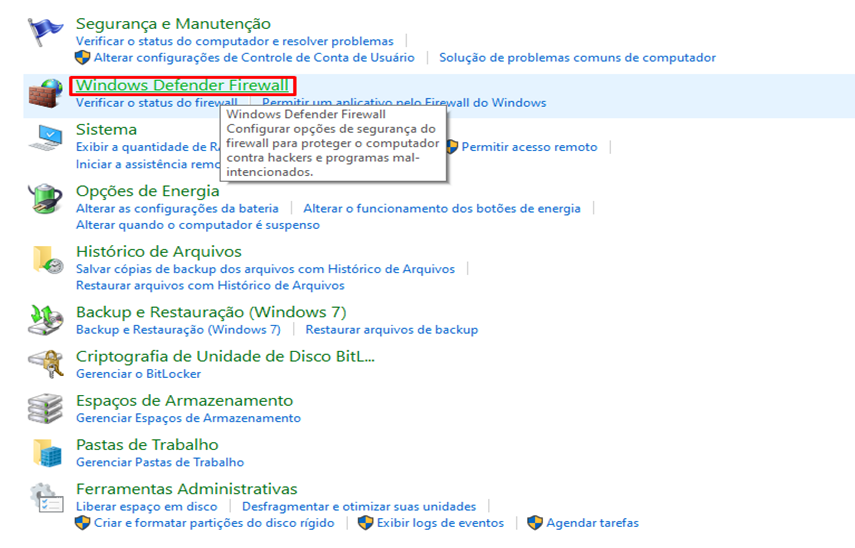Click Verificar o status do computador e resolver problemas
Screen dimensions: 855x548
pyautogui.click(x=234, y=41)
